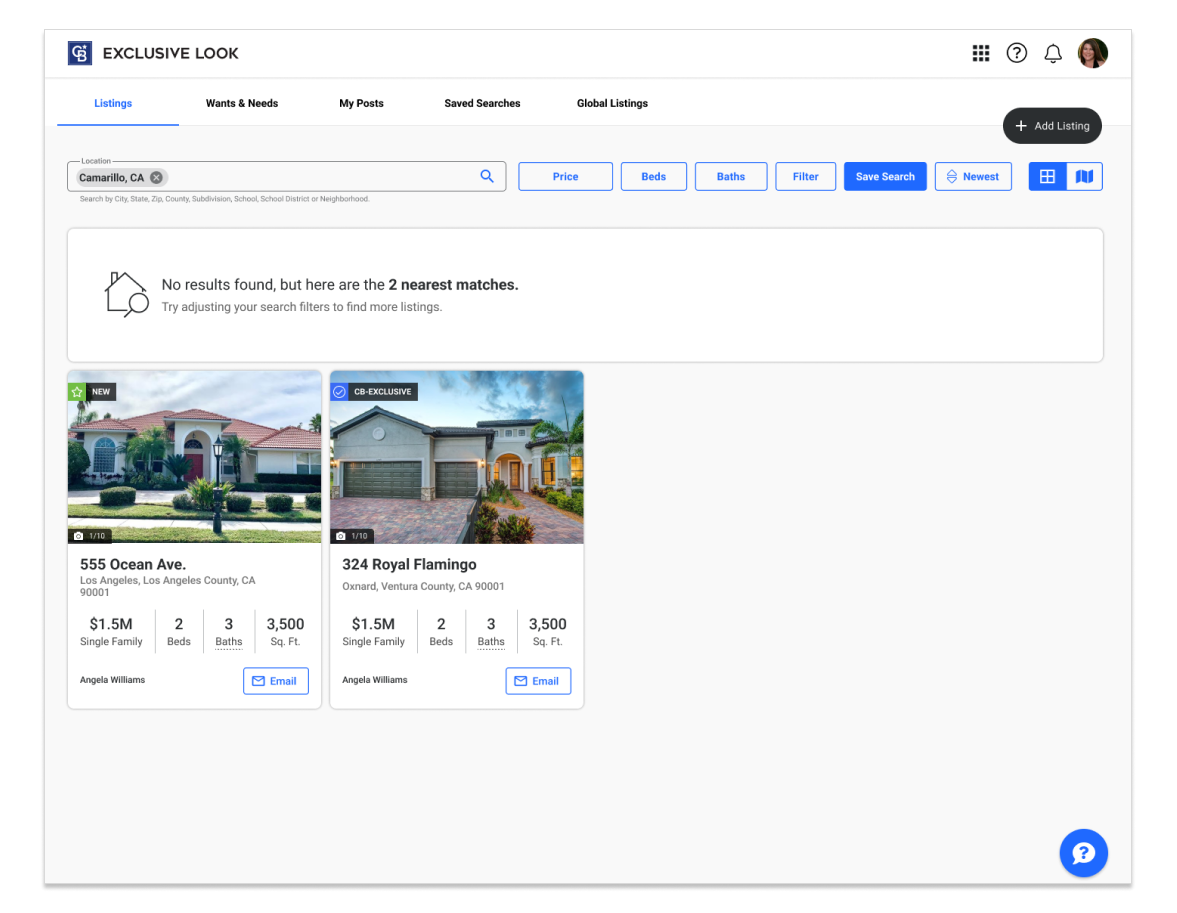
Task: Click Baths label on 324 Royal Flamingo card
Action: 491,642
